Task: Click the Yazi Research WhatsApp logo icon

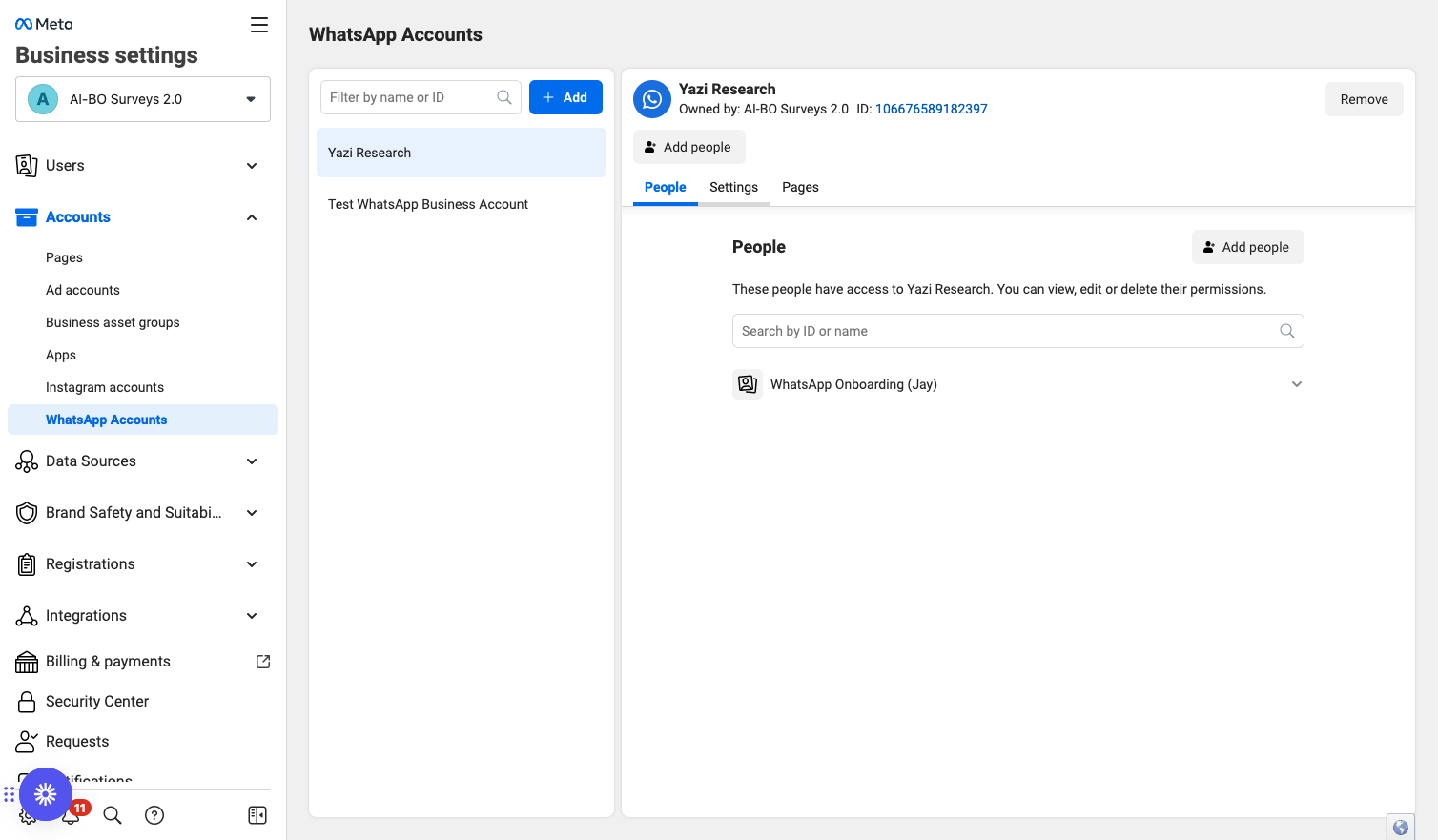Action: (x=652, y=99)
